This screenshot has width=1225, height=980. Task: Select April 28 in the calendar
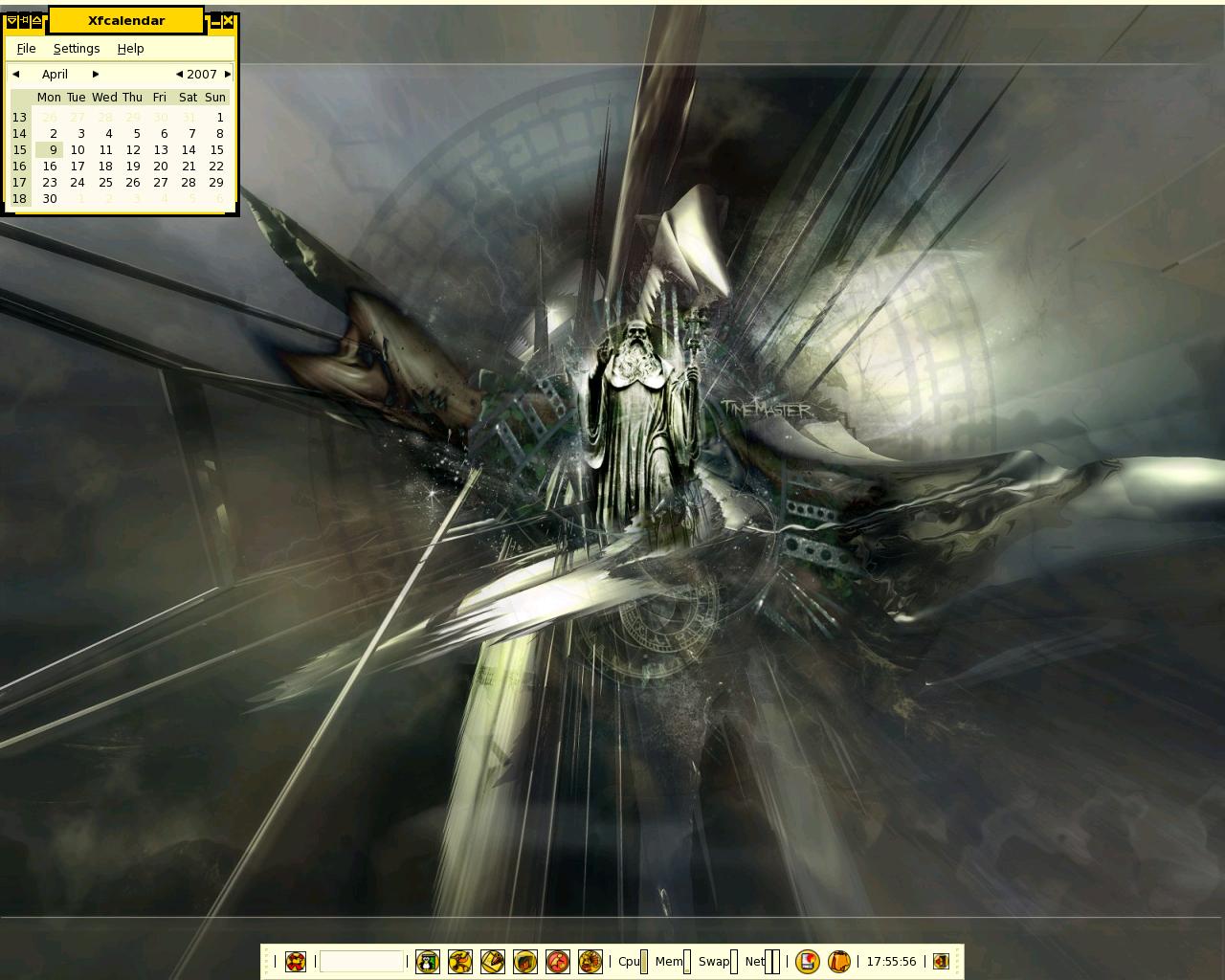point(189,182)
